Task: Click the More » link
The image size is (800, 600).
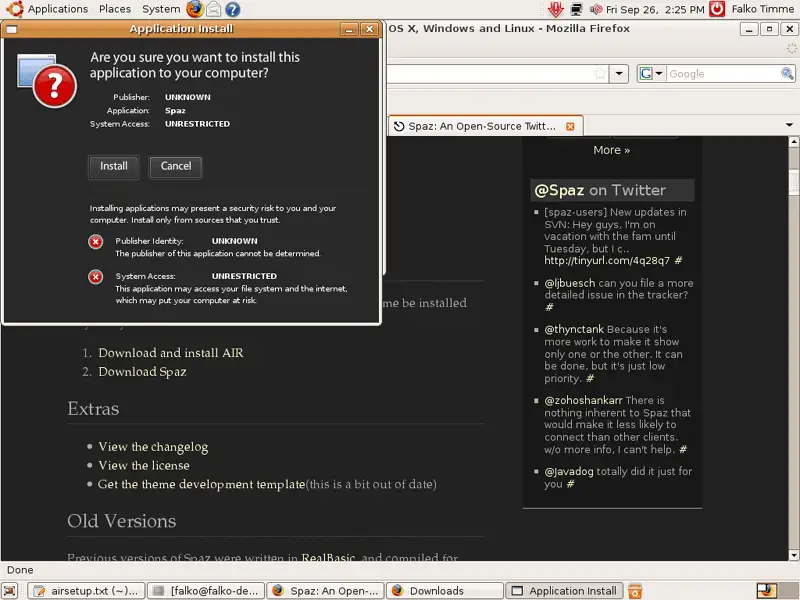Action: pos(611,150)
